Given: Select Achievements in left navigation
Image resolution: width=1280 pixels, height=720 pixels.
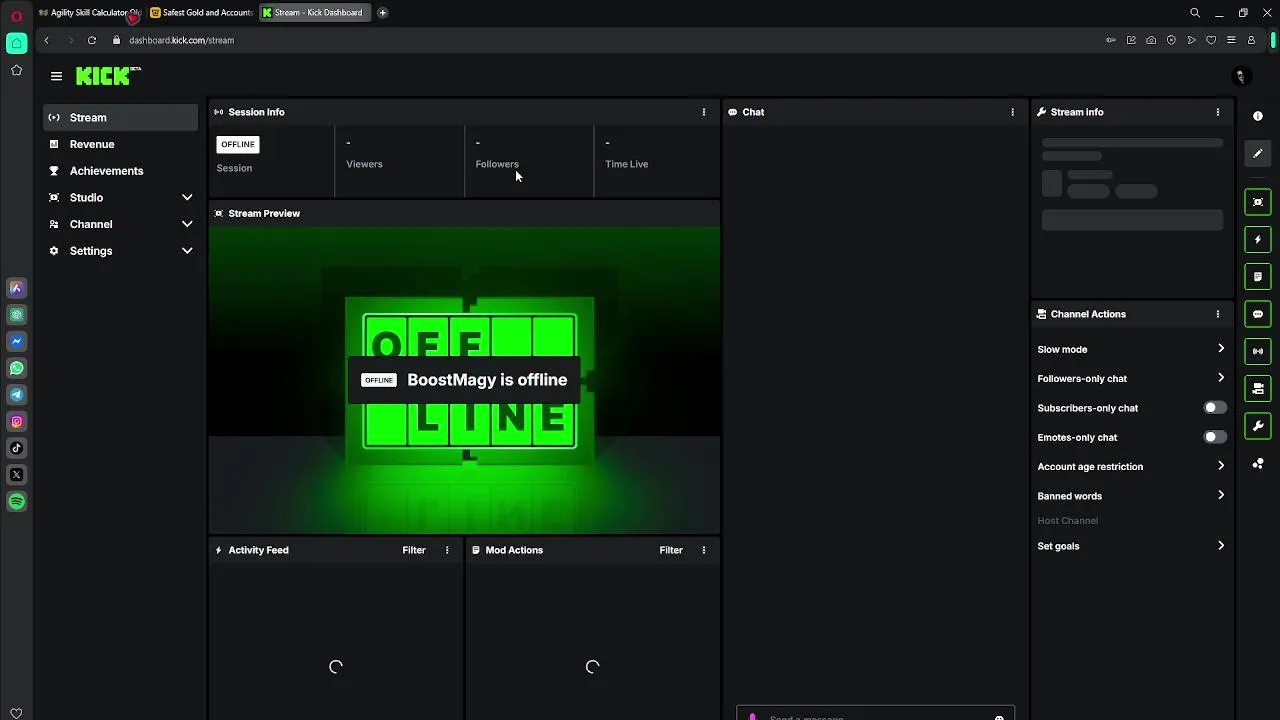Looking at the screenshot, I should coord(121,171).
